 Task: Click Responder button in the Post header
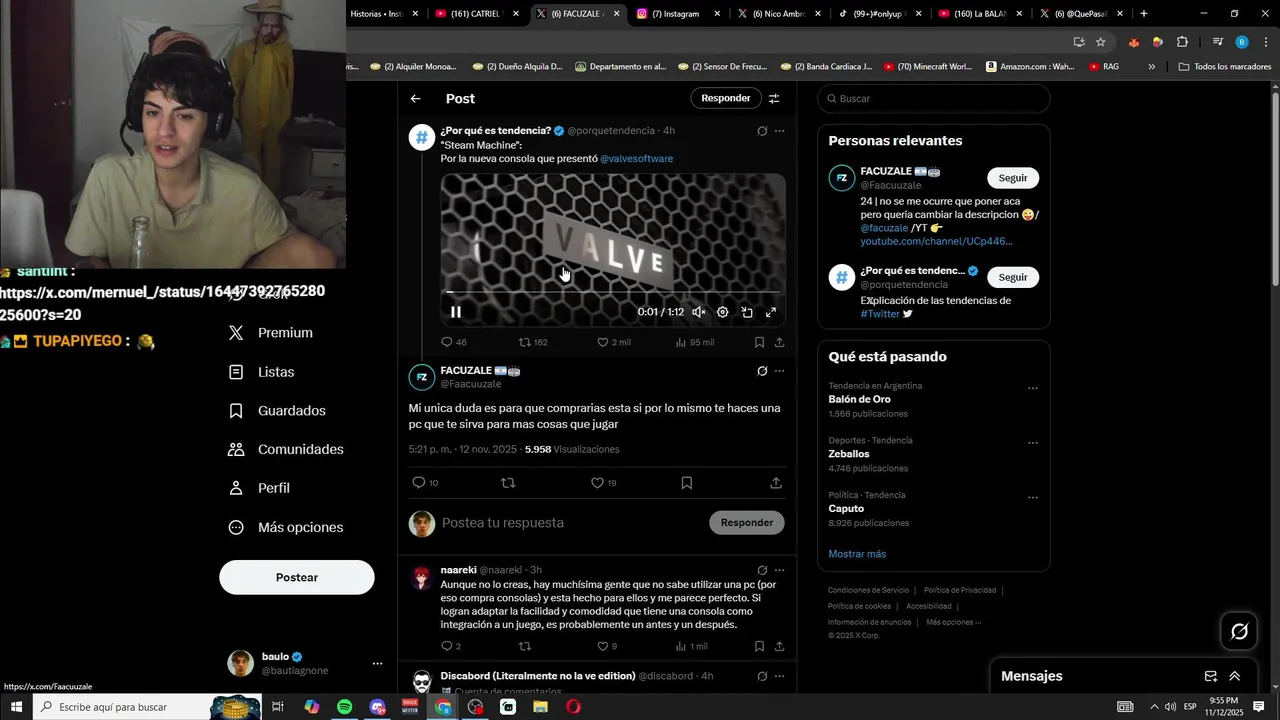(726, 98)
